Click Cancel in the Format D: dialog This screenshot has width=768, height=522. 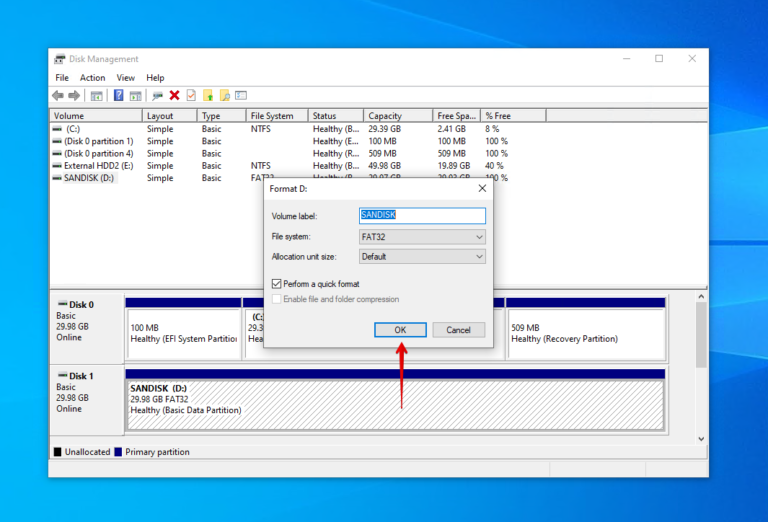(x=458, y=330)
